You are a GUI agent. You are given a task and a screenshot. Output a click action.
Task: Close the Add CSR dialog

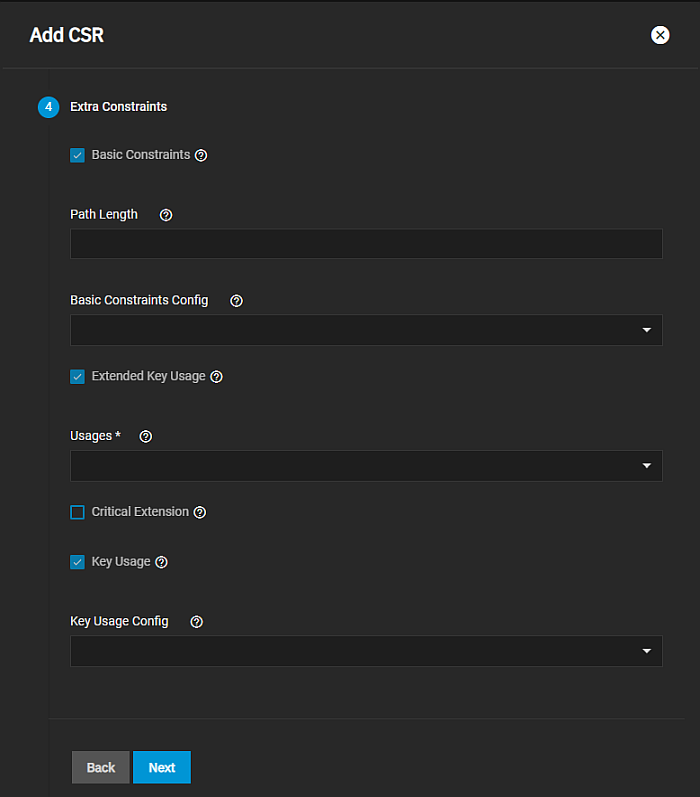[660, 35]
